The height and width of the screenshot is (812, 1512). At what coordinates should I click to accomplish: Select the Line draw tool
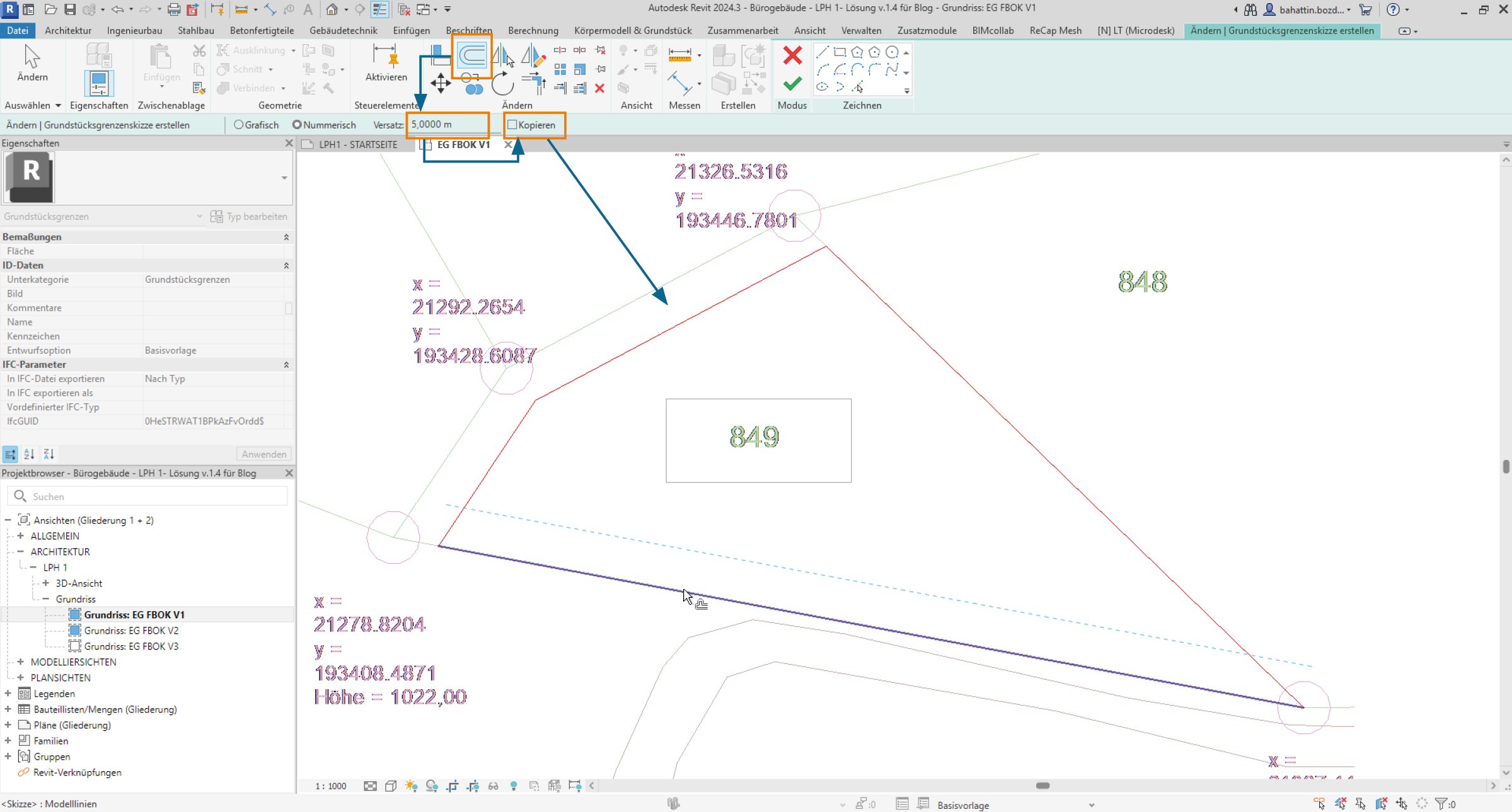tap(822, 52)
